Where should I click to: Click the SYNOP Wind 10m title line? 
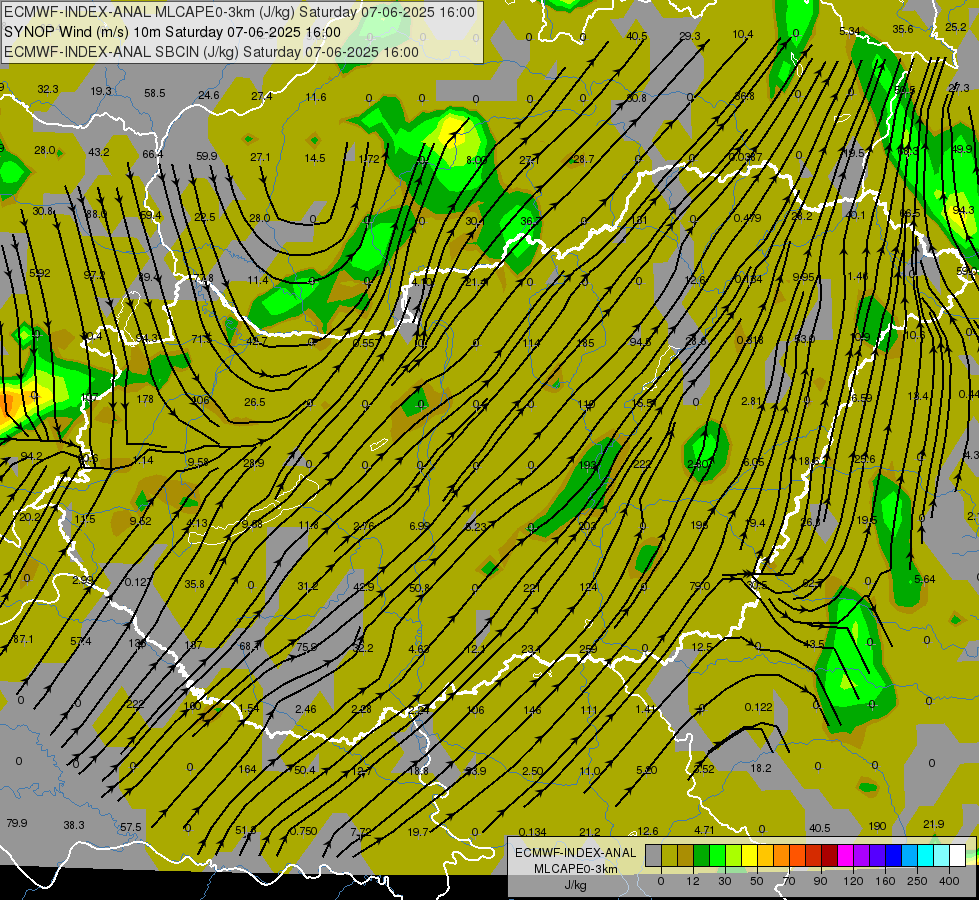coord(172,32)
